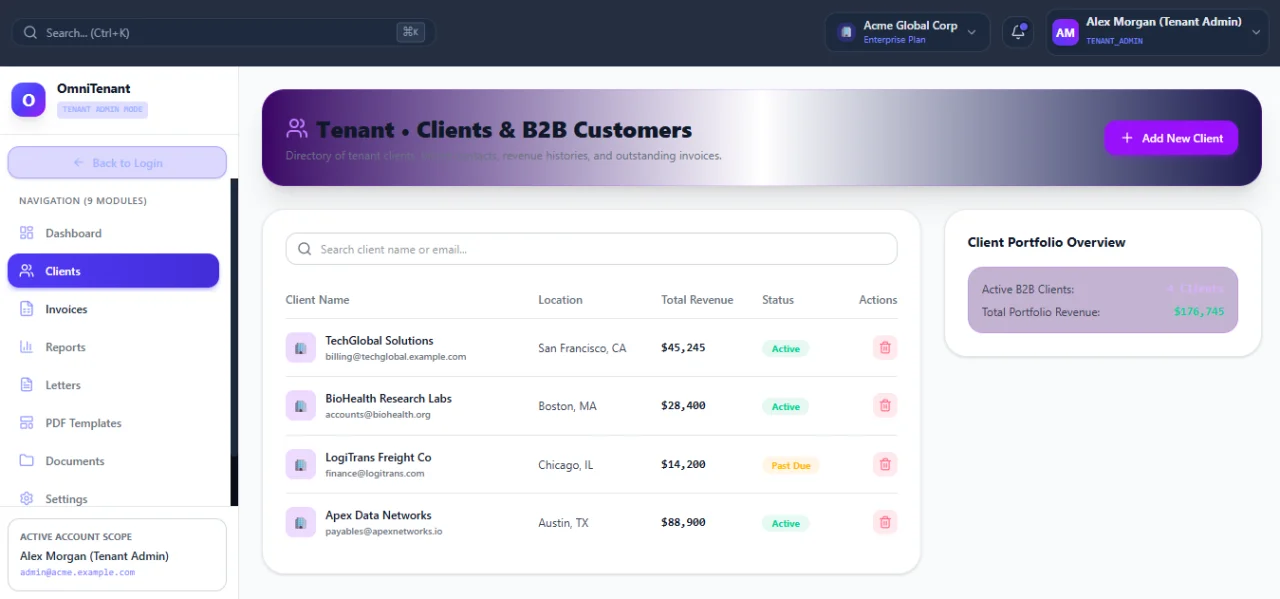
Task: Click admin@acme.example.com in account scope
Action: pyautogui.click(x=77, y=573)
